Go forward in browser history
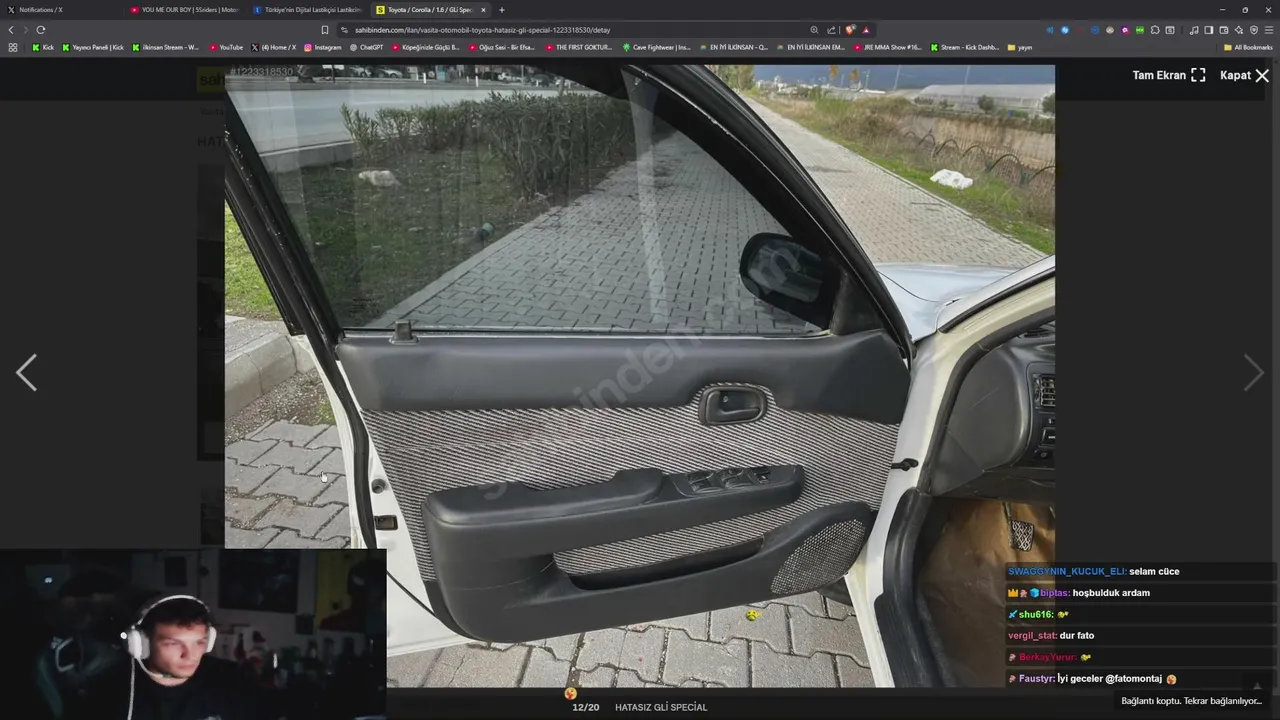Image resolution: width=1280 pixels, height=720 pixels. [25, 30]
